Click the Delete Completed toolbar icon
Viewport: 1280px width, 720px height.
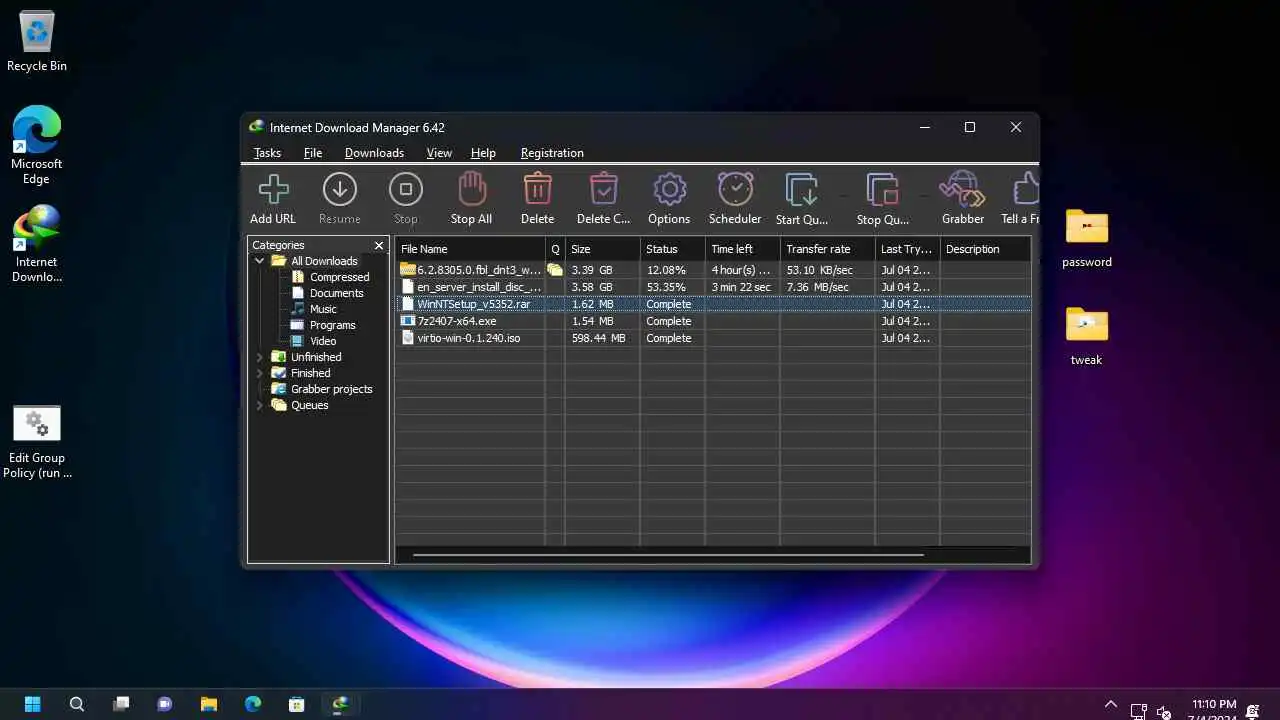coord(603,189)
